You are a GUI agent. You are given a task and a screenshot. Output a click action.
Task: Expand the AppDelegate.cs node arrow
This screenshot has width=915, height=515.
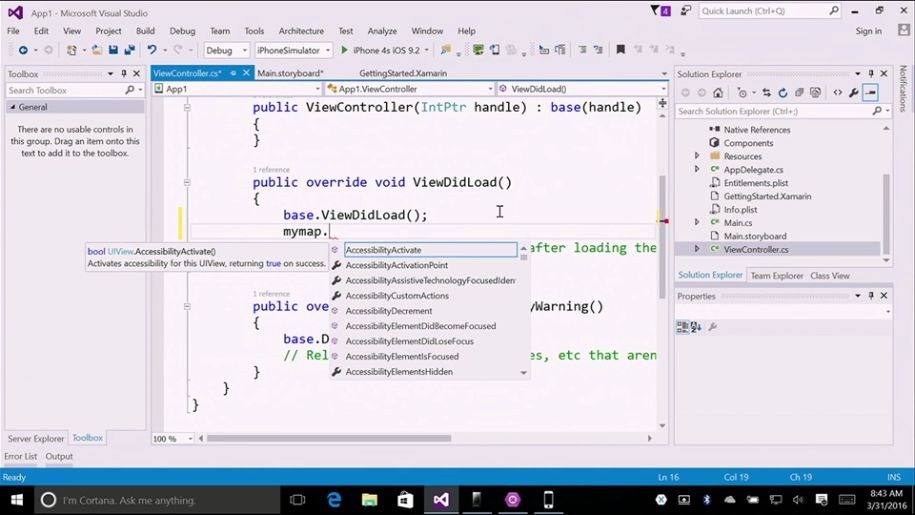pyautogui.click(x=697, y=170)
